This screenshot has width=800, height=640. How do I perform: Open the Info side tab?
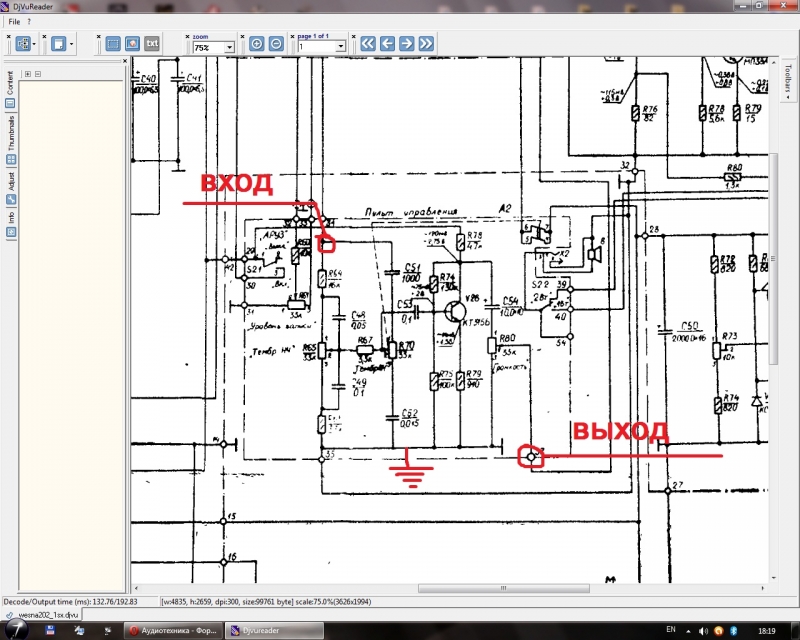10,222
